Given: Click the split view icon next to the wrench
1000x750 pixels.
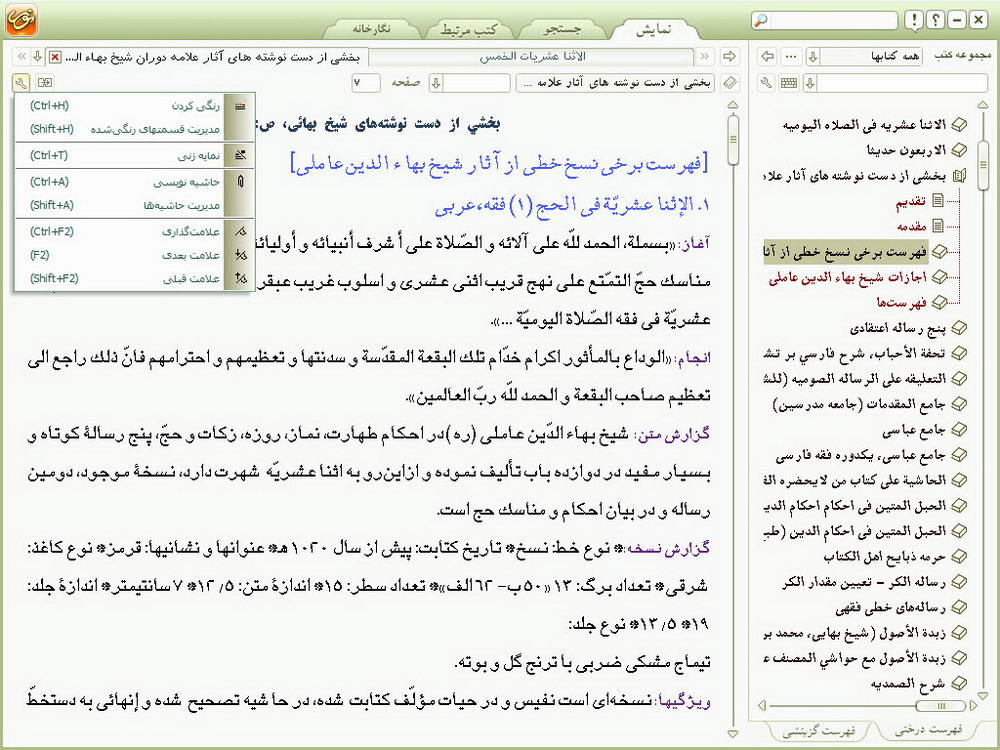Looking at the screenshot, I should pyautogui.click(x=45, y=82).
